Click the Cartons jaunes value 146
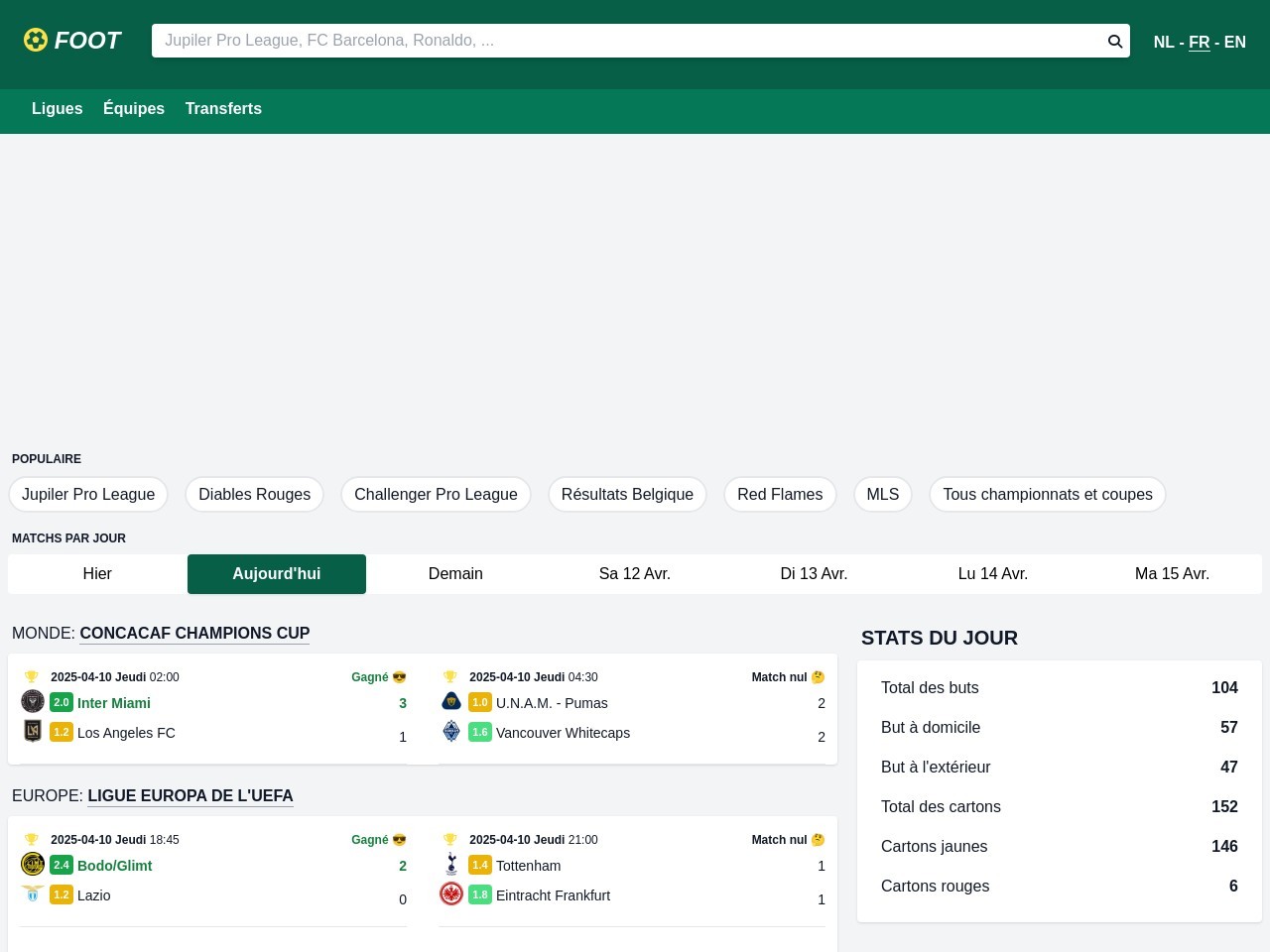The image size is (1270, 952). [1224, 846]
